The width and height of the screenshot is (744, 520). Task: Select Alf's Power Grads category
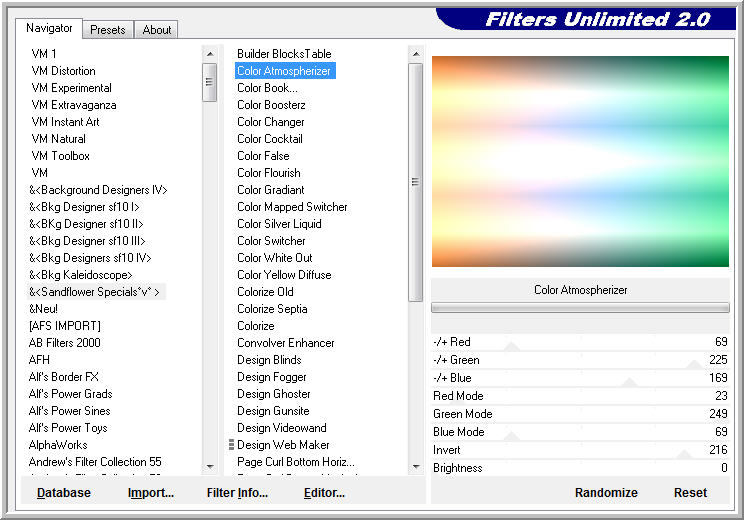(70, 394)
